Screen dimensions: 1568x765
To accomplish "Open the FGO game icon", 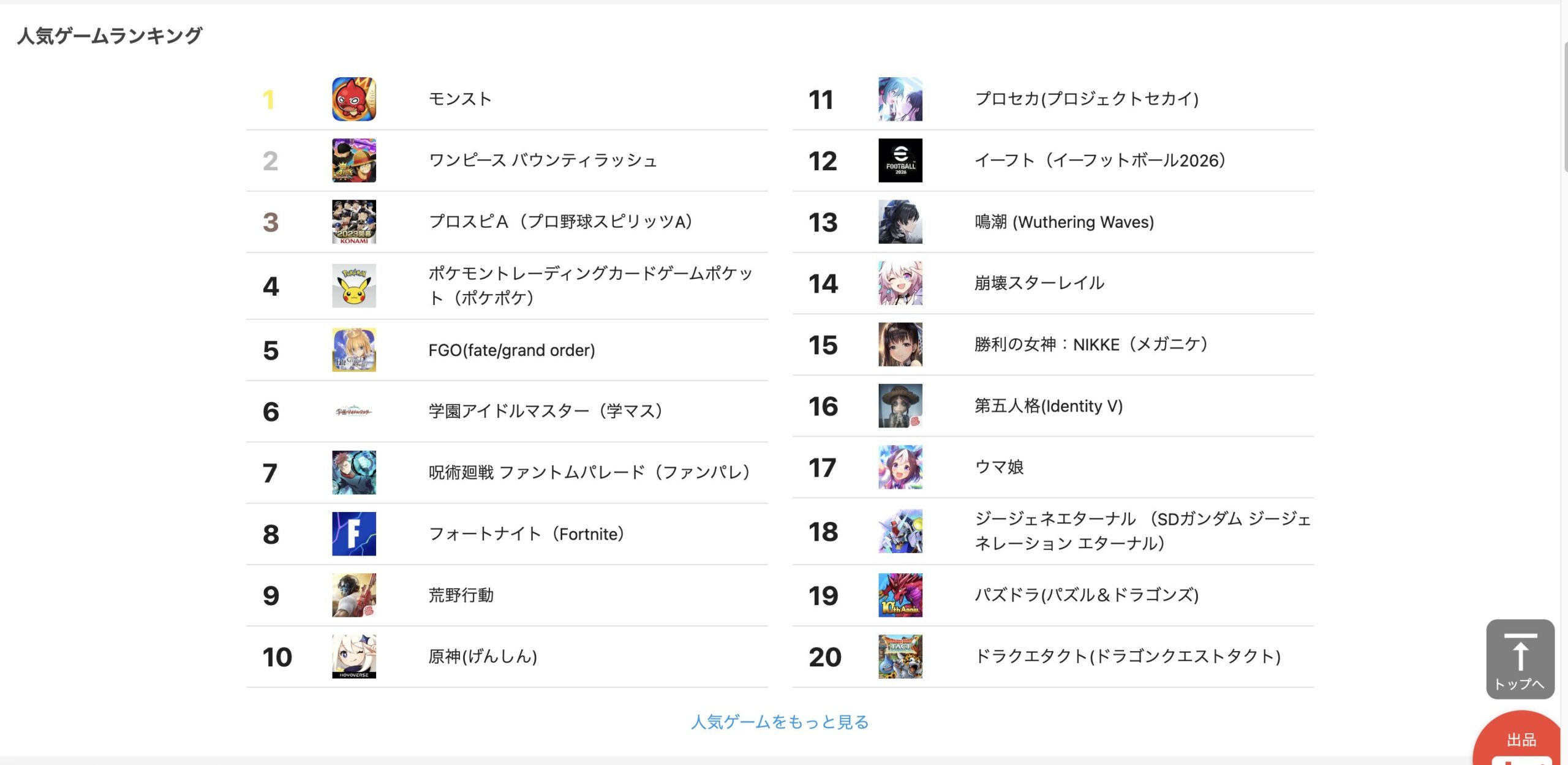I will tap(353, 350).
